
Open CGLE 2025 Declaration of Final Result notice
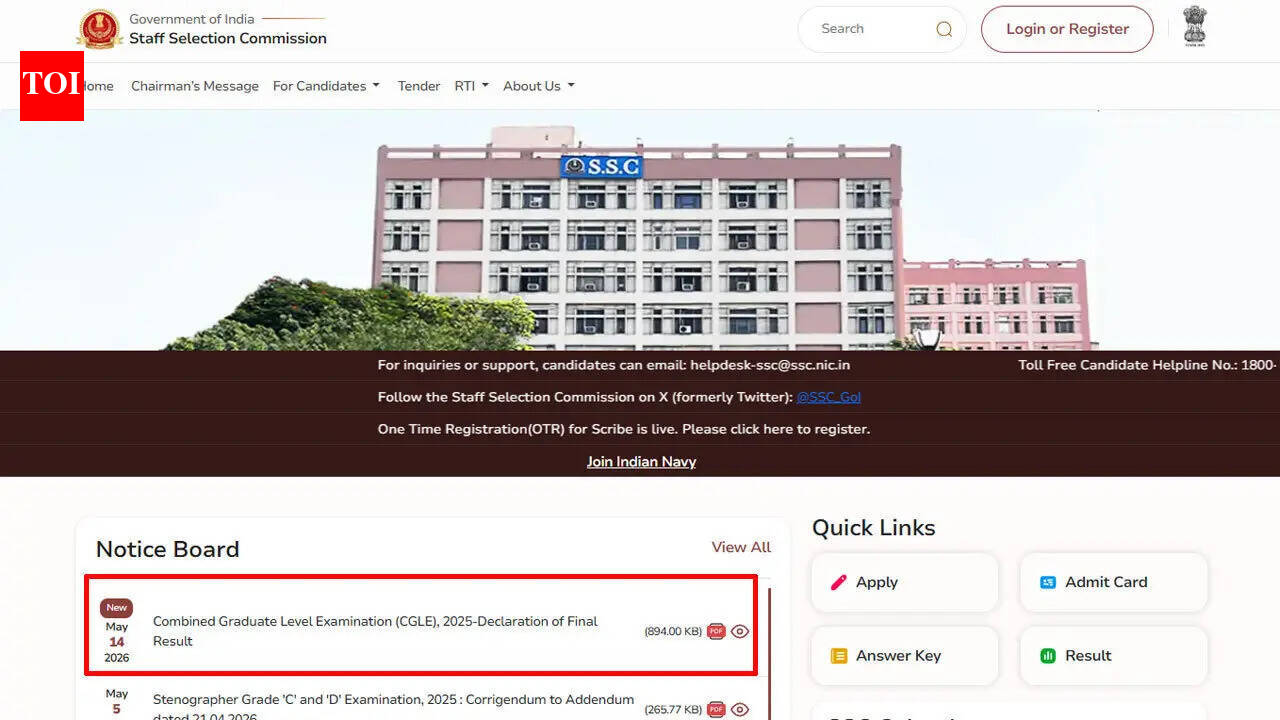[375, 631]
